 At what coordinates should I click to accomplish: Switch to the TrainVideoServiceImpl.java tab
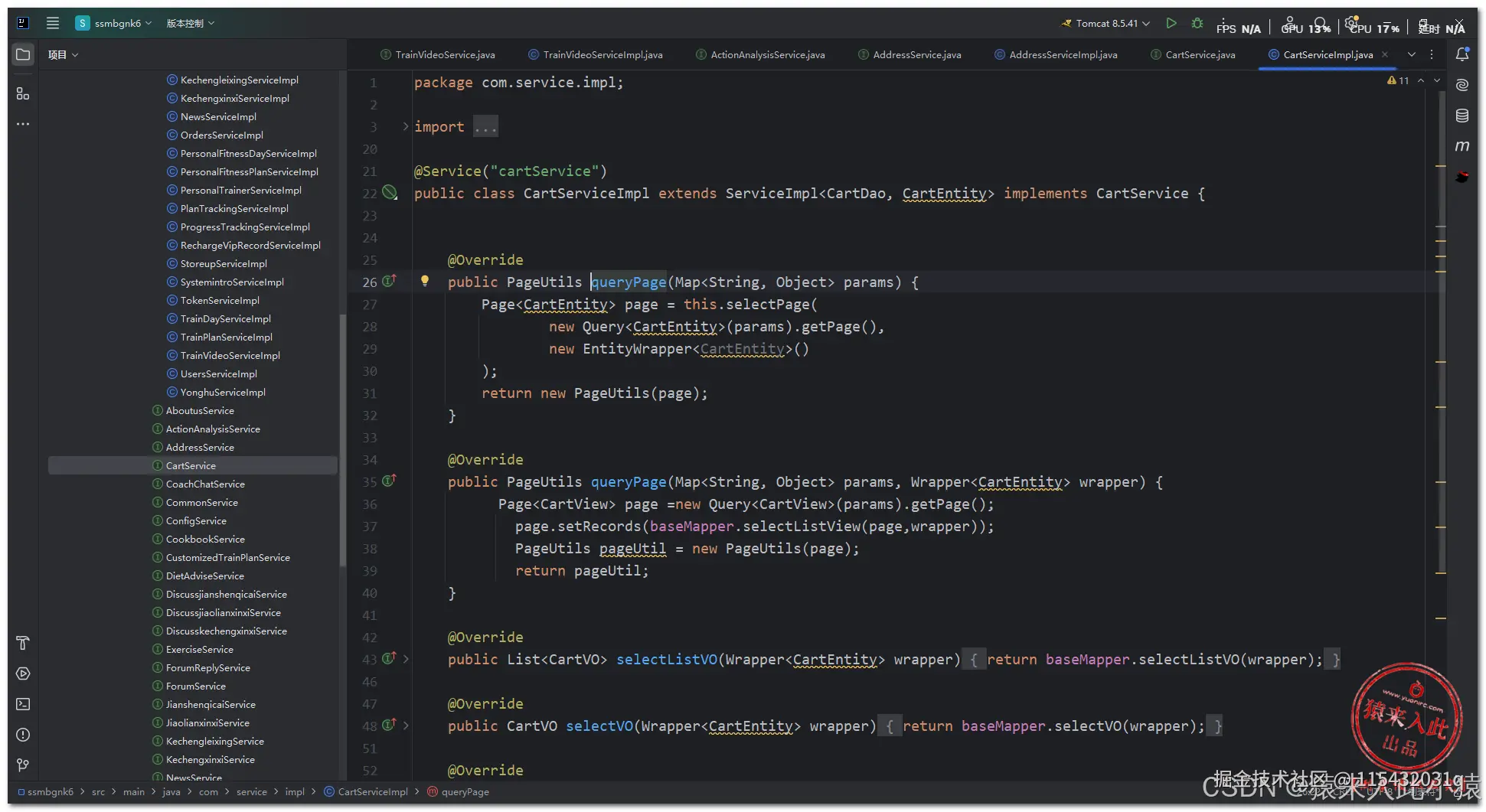596,54
